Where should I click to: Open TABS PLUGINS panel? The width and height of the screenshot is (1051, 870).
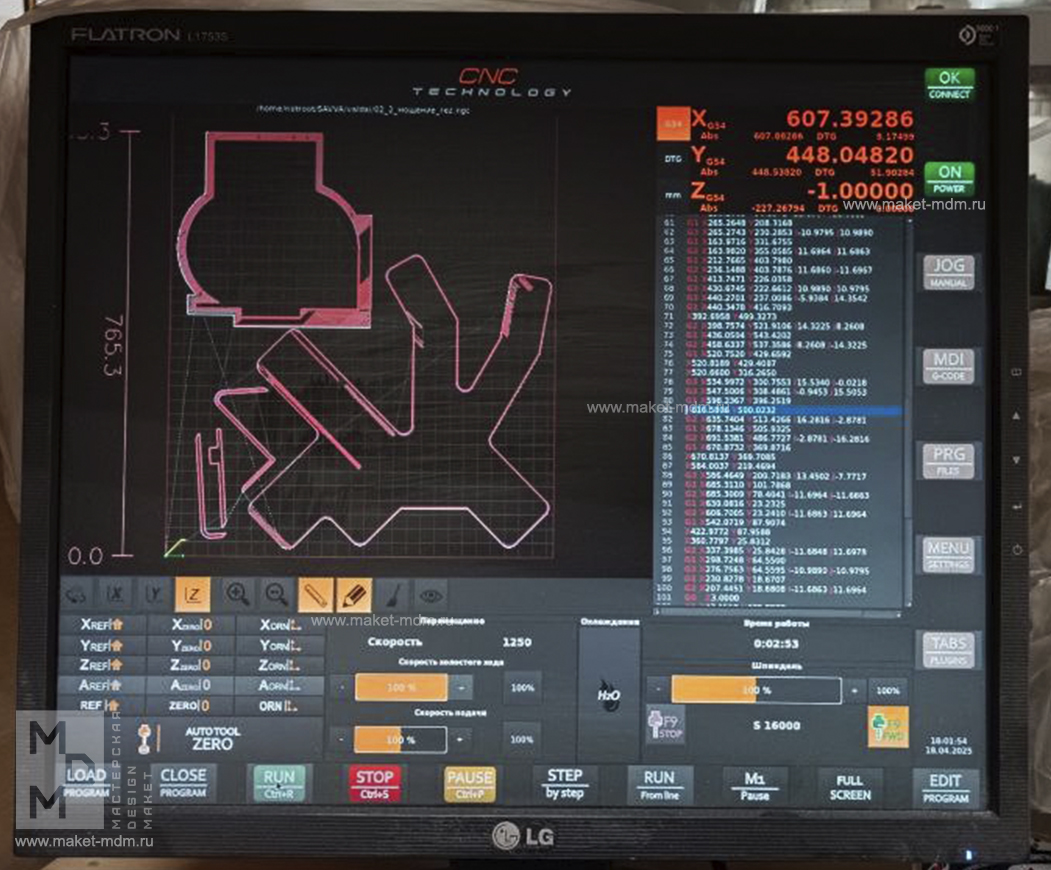coord(948,650)
